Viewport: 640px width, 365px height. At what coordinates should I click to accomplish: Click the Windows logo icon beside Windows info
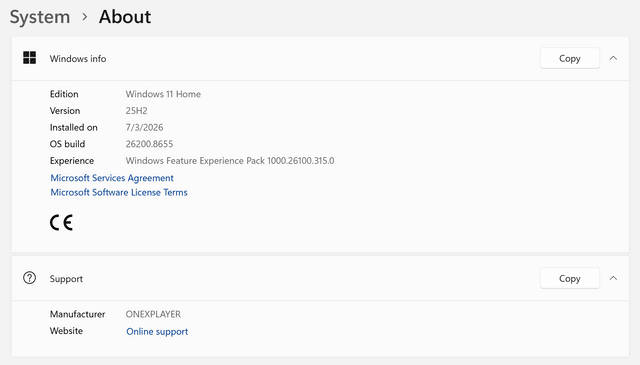[x=29, y=58]
